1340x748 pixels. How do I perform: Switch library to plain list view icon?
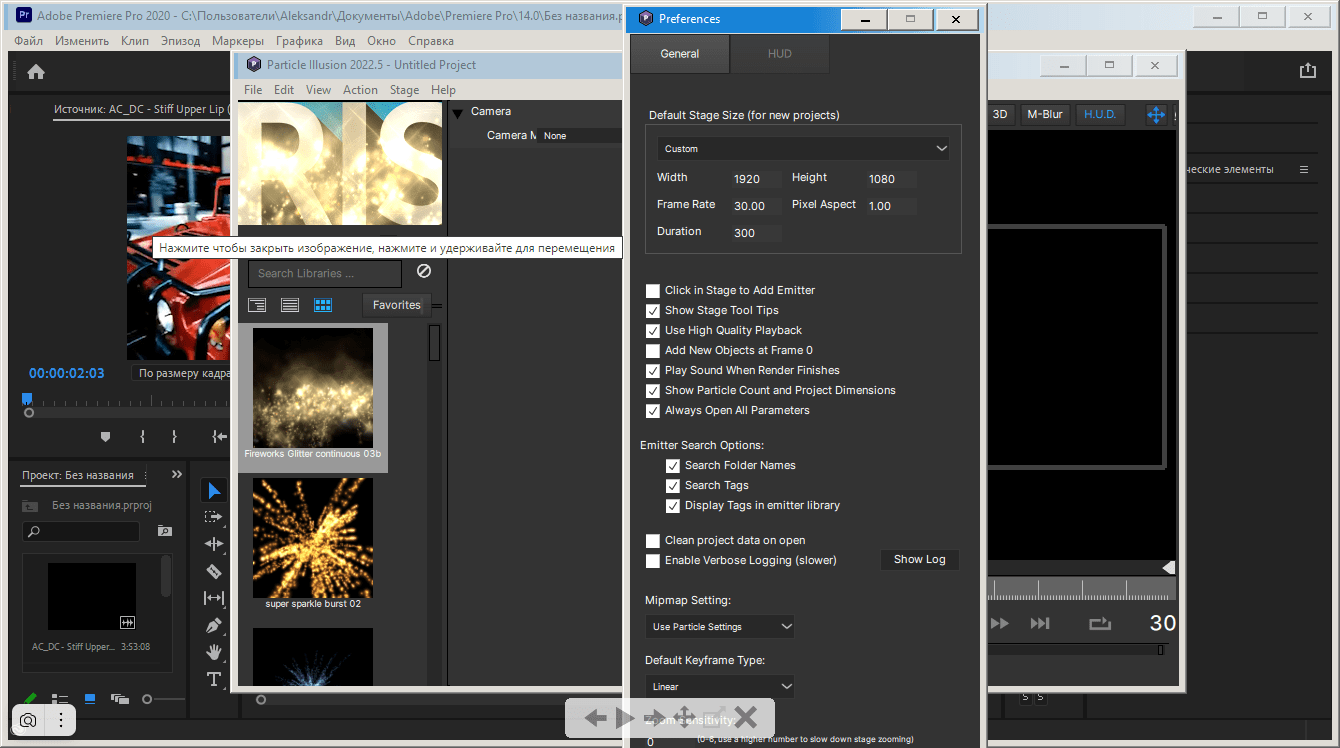290,305
